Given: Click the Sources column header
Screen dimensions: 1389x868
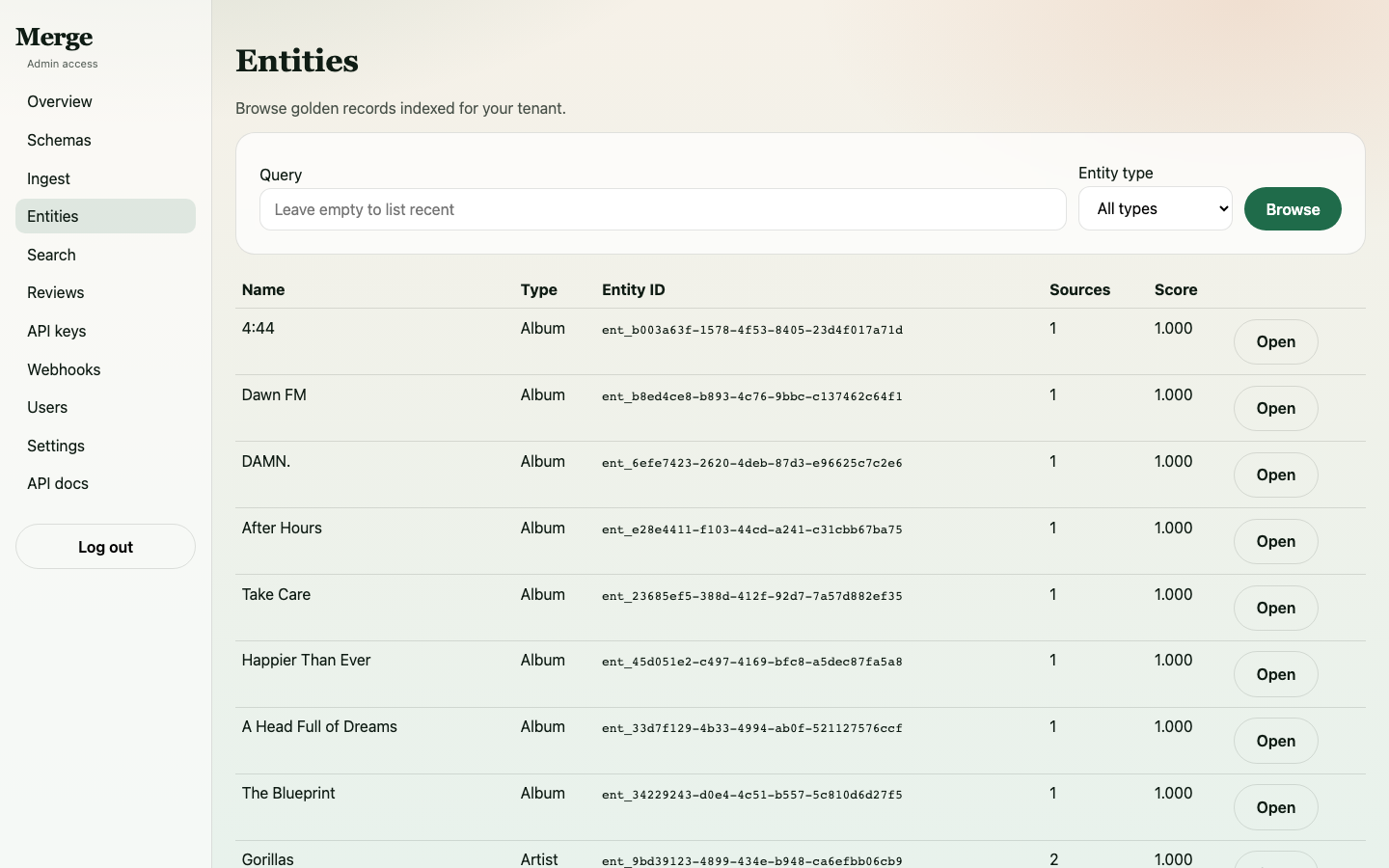Looking at the screenshot, I should point(1079,289).
